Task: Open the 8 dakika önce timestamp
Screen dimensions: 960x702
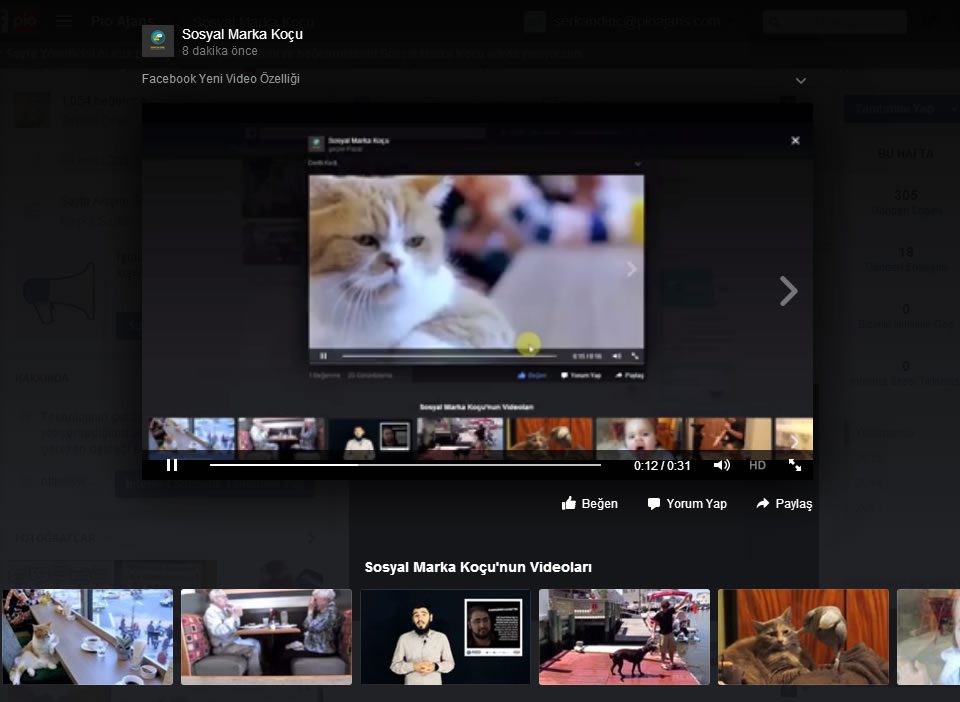Action: (x=219, y=51)
